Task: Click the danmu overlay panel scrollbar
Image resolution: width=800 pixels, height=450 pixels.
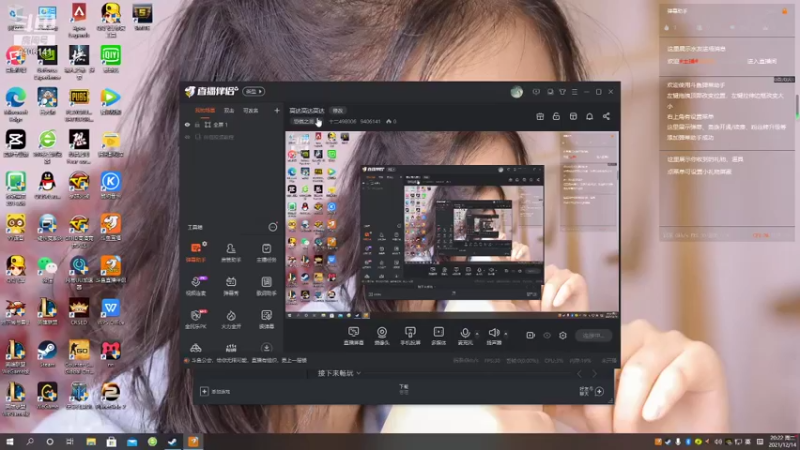Action: click(796, 105)
